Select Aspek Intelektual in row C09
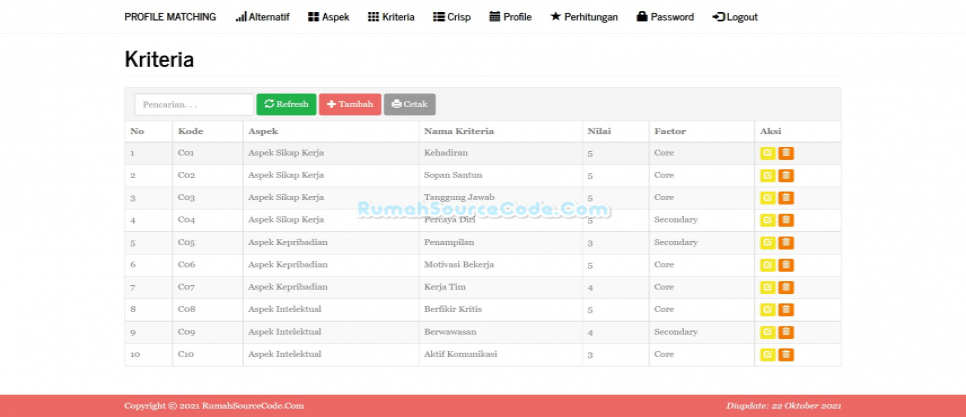Viewport: 966px width, 417px height. pos(285,332)
